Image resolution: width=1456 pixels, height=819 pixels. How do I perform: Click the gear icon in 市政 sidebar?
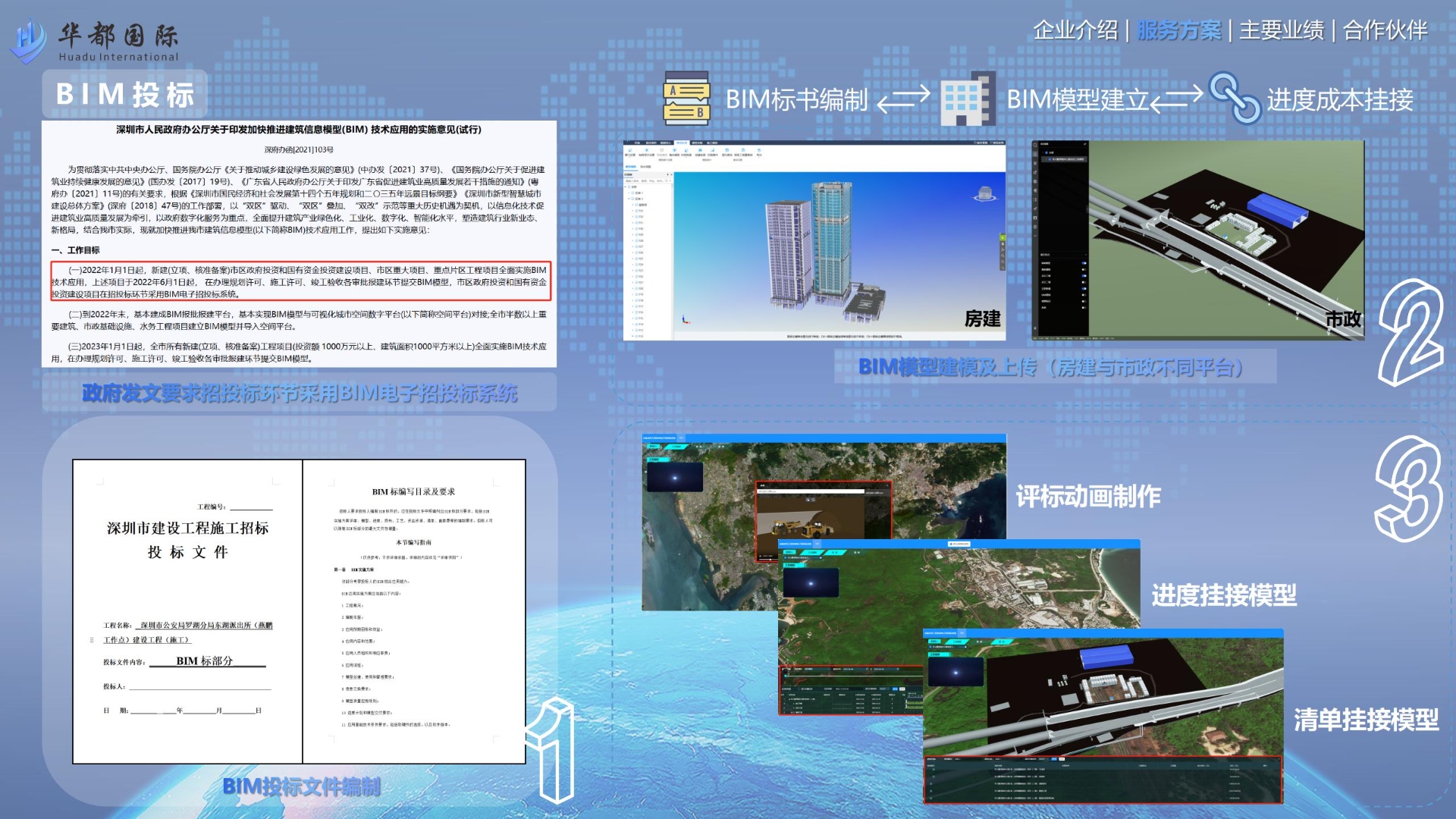[x=1035, y=181]
